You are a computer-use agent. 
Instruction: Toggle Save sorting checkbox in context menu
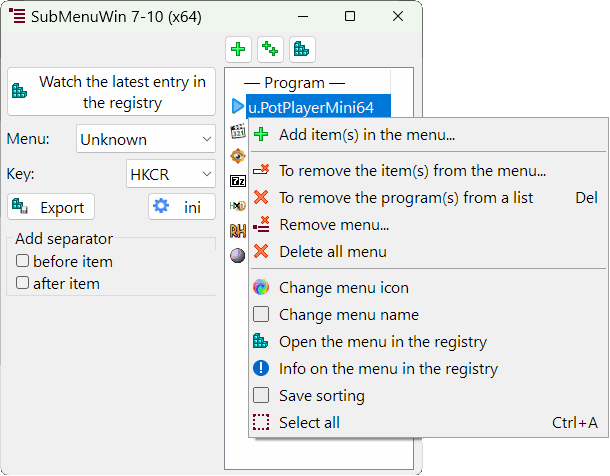point(261,396)
